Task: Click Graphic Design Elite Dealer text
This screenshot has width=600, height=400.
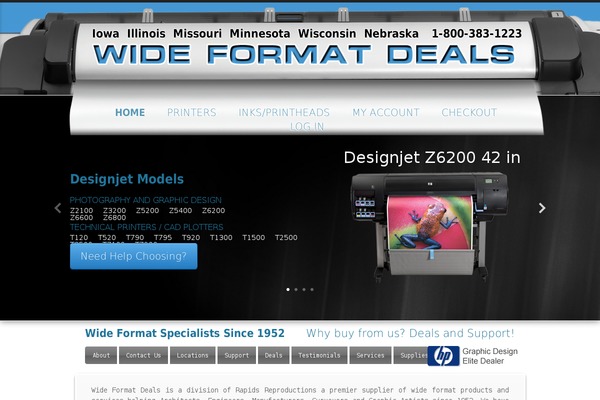Action: click(x=490, y=356)
